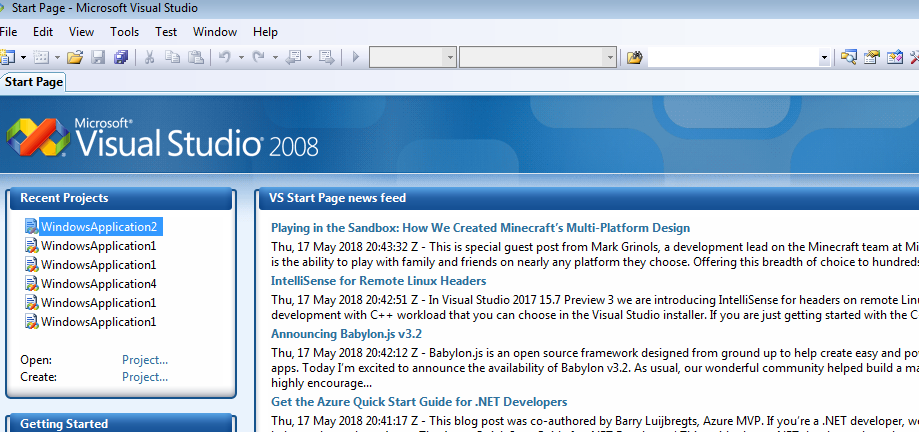Click the Create Project... link

pyautogui.click(x=145, y=377)
